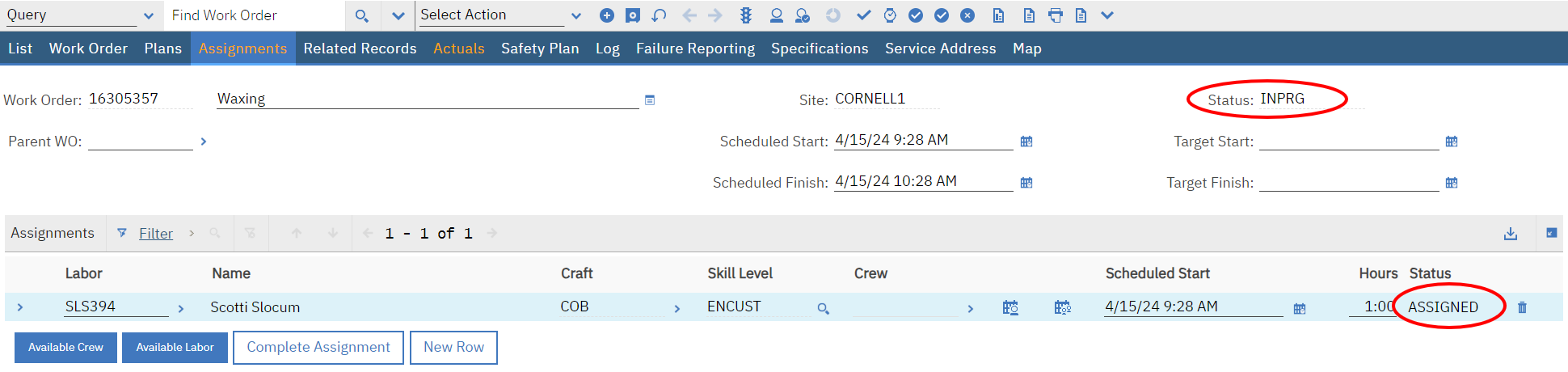Click the Scheduled Finish 4/15/24 10:28 AM field

coord(924,181)
